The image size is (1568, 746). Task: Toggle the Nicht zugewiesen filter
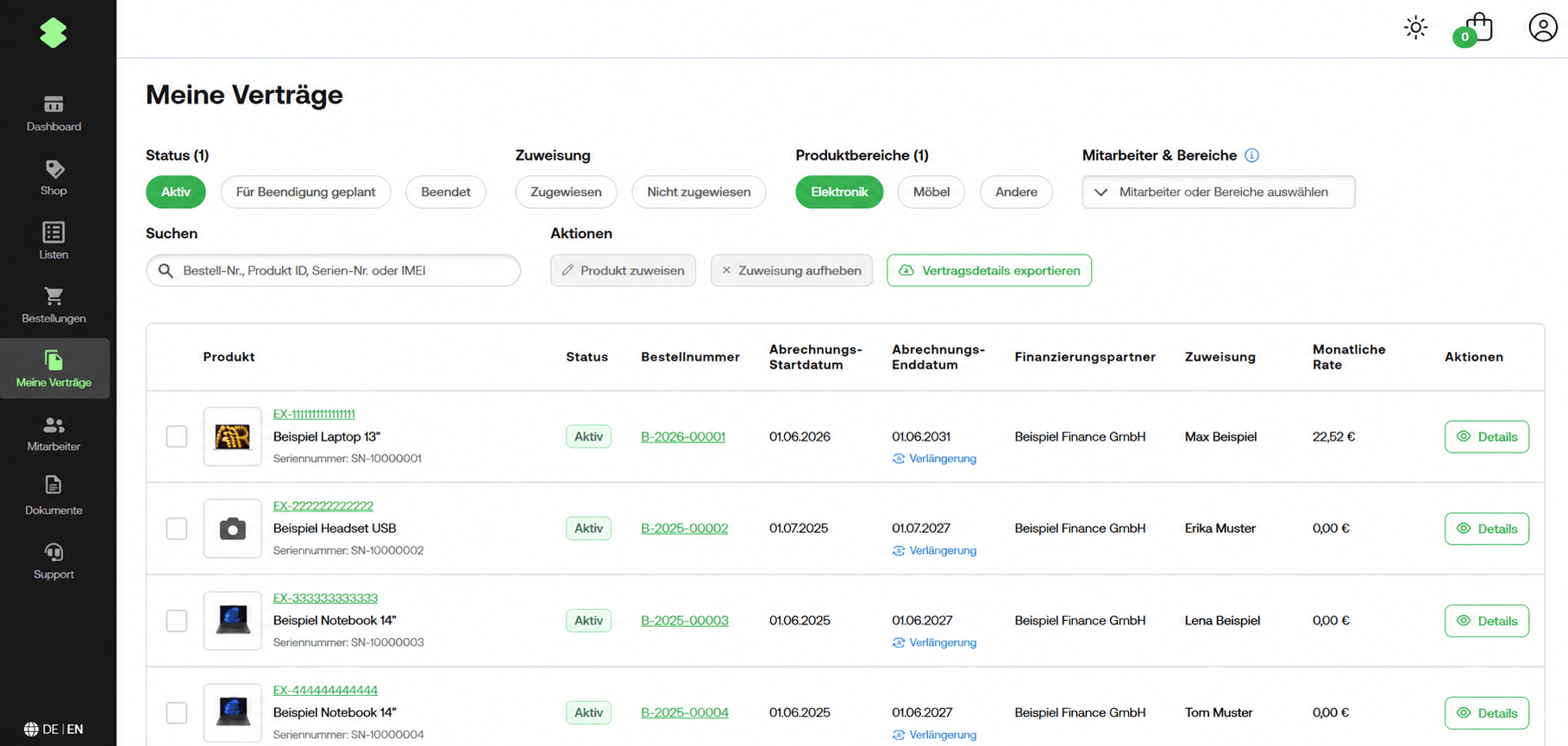tap(699, 191)
